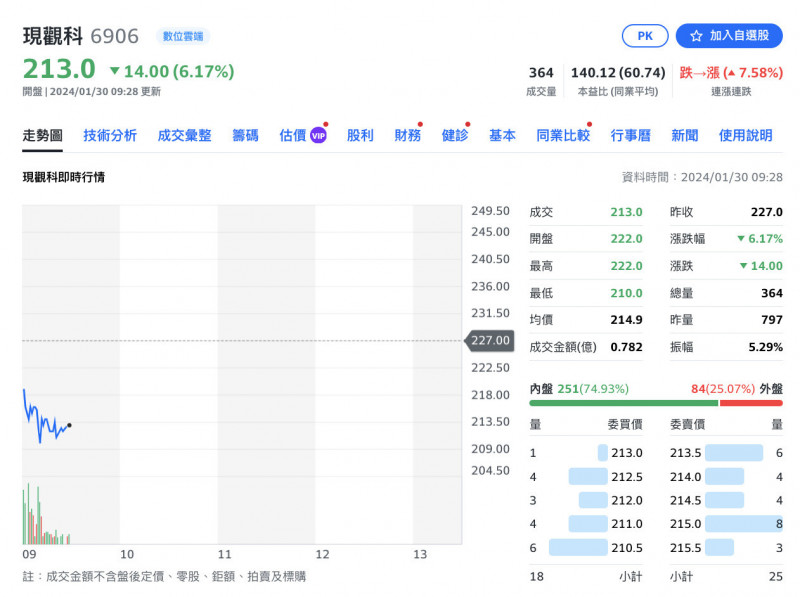View the 股利 tab

tap(360, 136)
